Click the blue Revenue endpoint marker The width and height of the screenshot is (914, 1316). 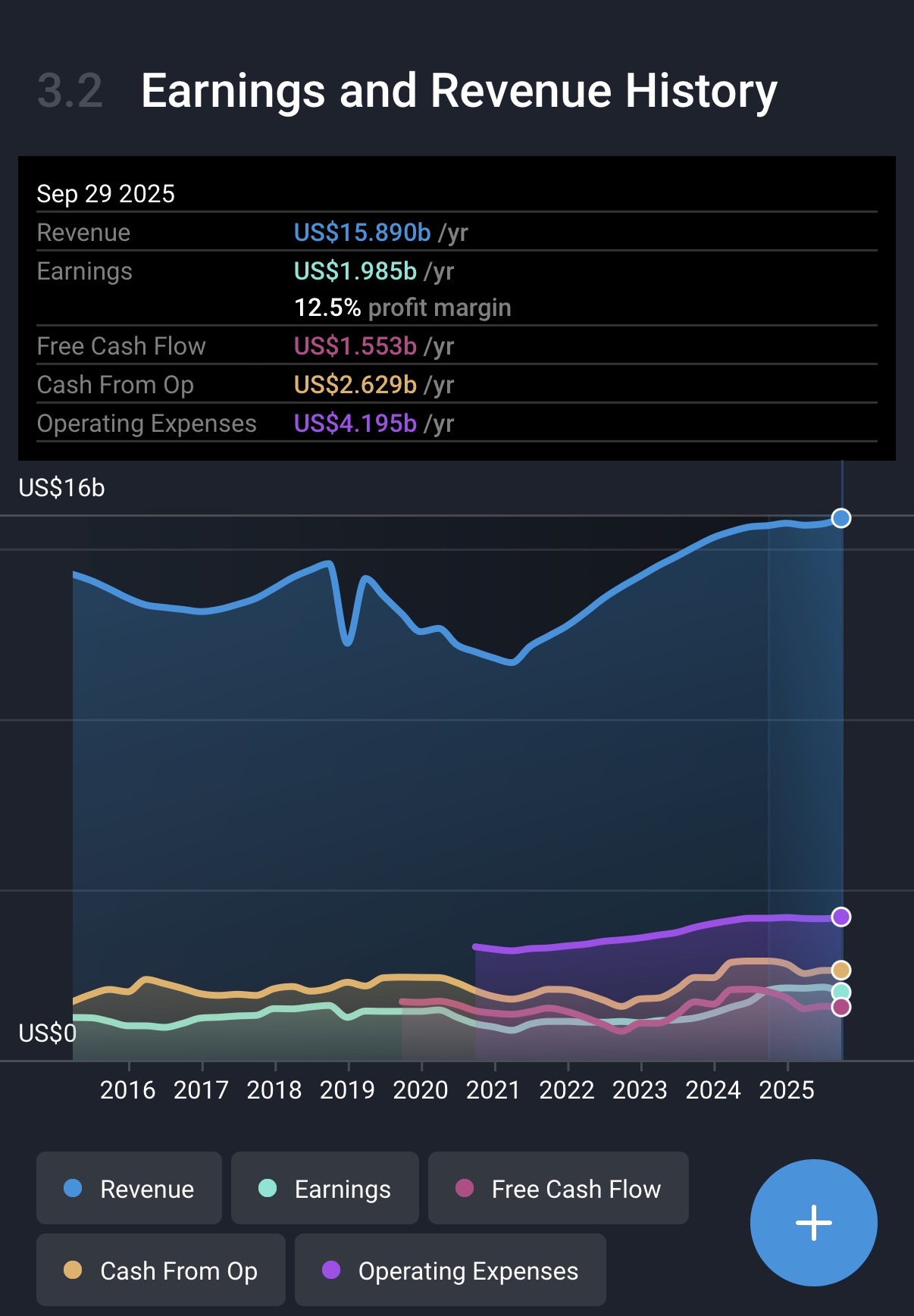(x=840, y=518)
